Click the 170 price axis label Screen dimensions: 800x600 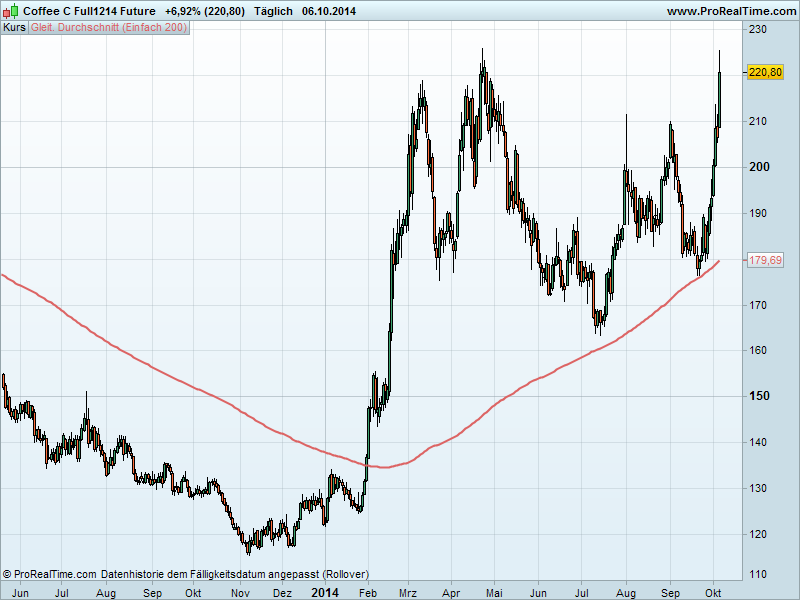[x=758, y=305]
